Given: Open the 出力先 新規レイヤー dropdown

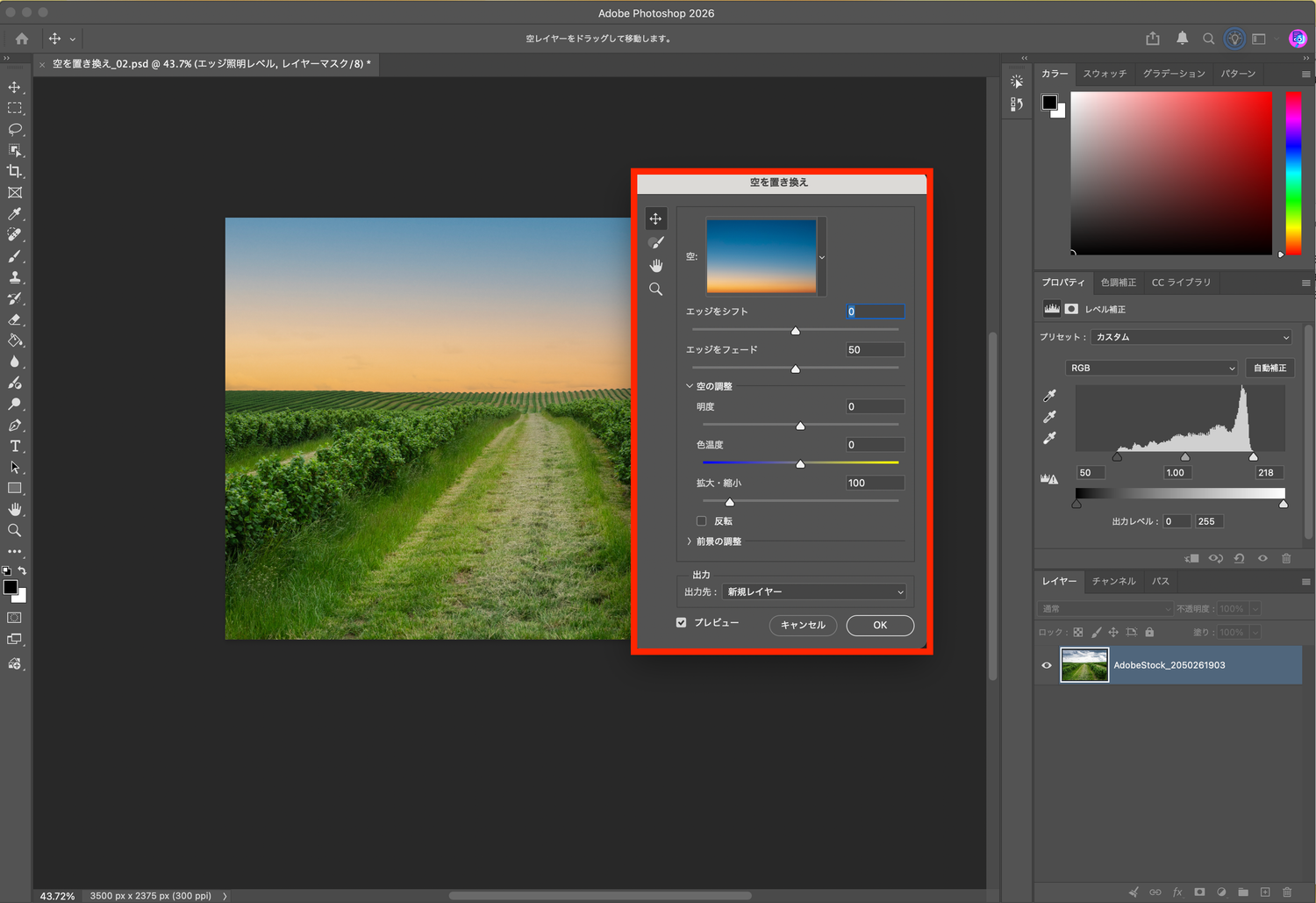Looking at the screenshot, I should (x=814, y=592).
